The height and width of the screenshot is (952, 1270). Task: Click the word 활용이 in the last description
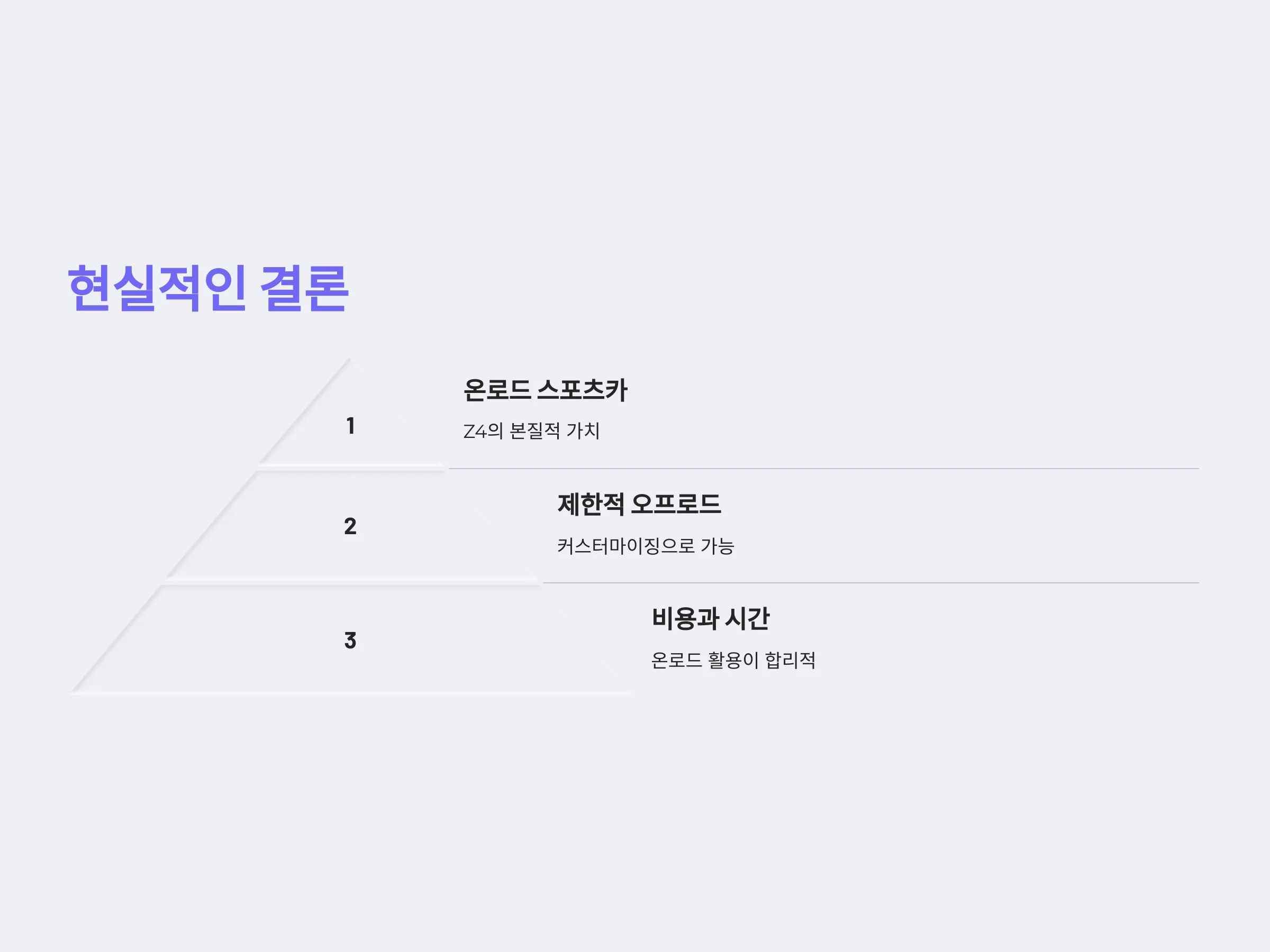tap(733, 660)
